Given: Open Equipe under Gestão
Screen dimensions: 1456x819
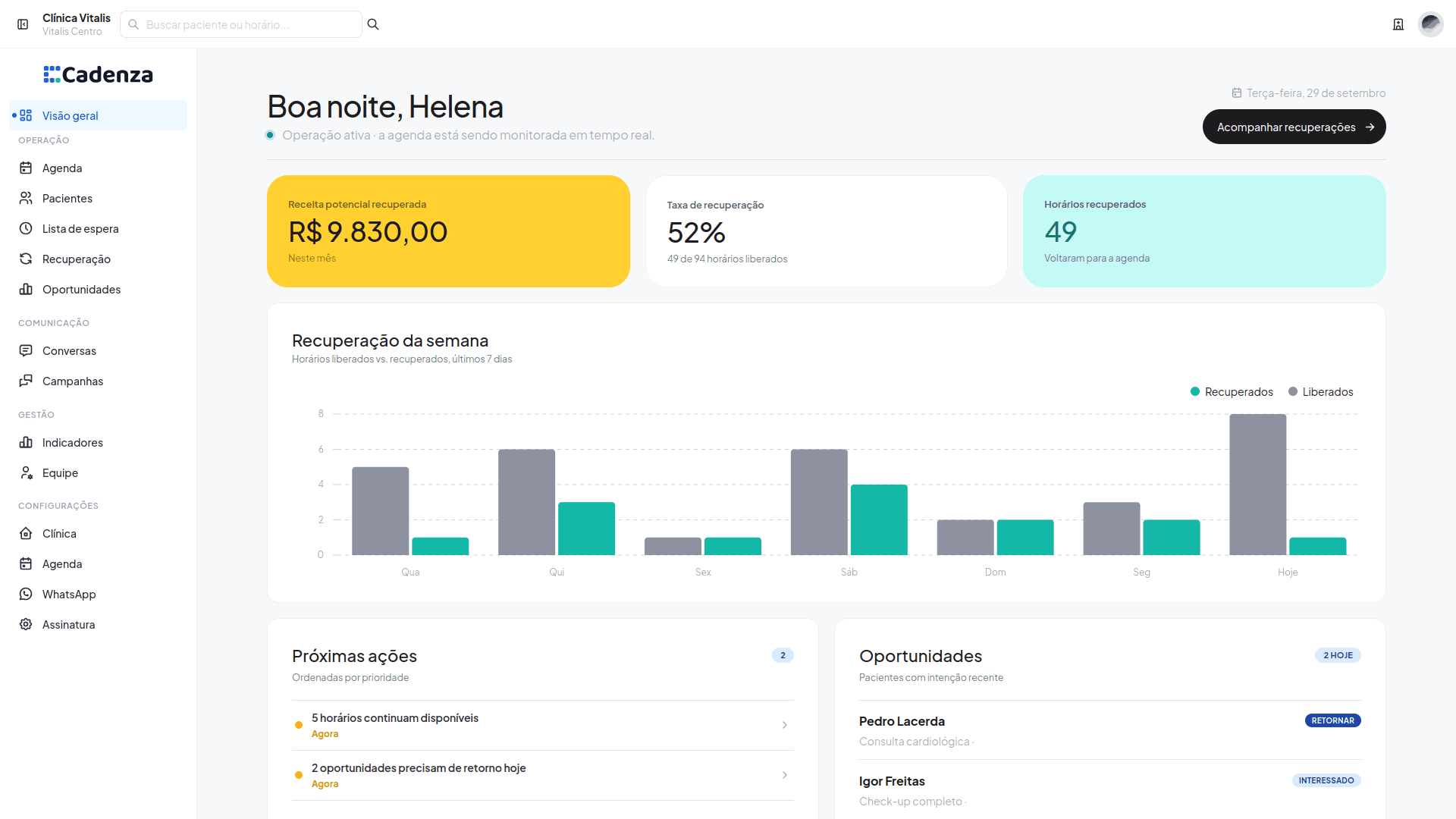Looking at the screenshot, I should click(x=99, y=472).
